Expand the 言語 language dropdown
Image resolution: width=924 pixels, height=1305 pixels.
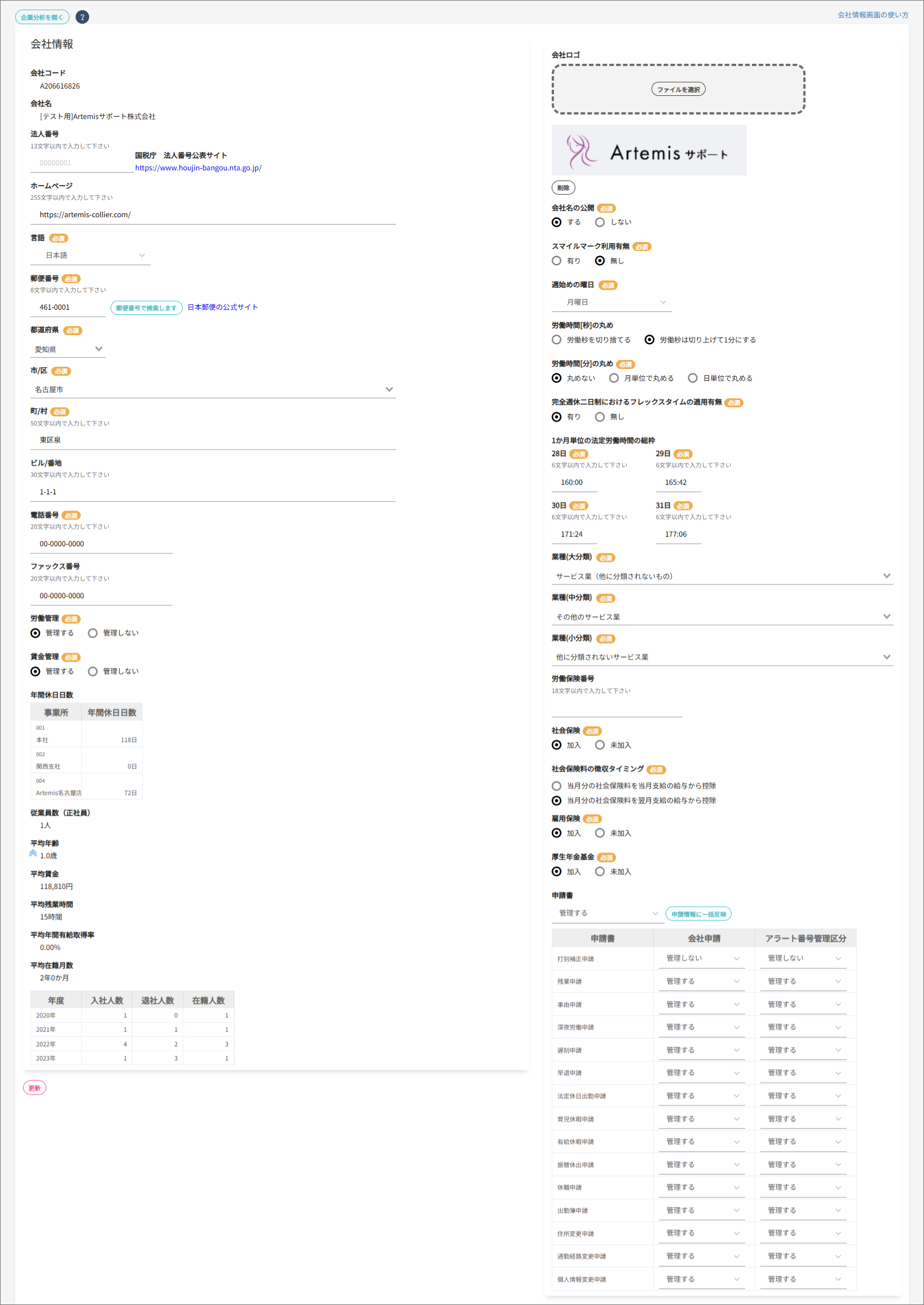[x=90, y=256]
